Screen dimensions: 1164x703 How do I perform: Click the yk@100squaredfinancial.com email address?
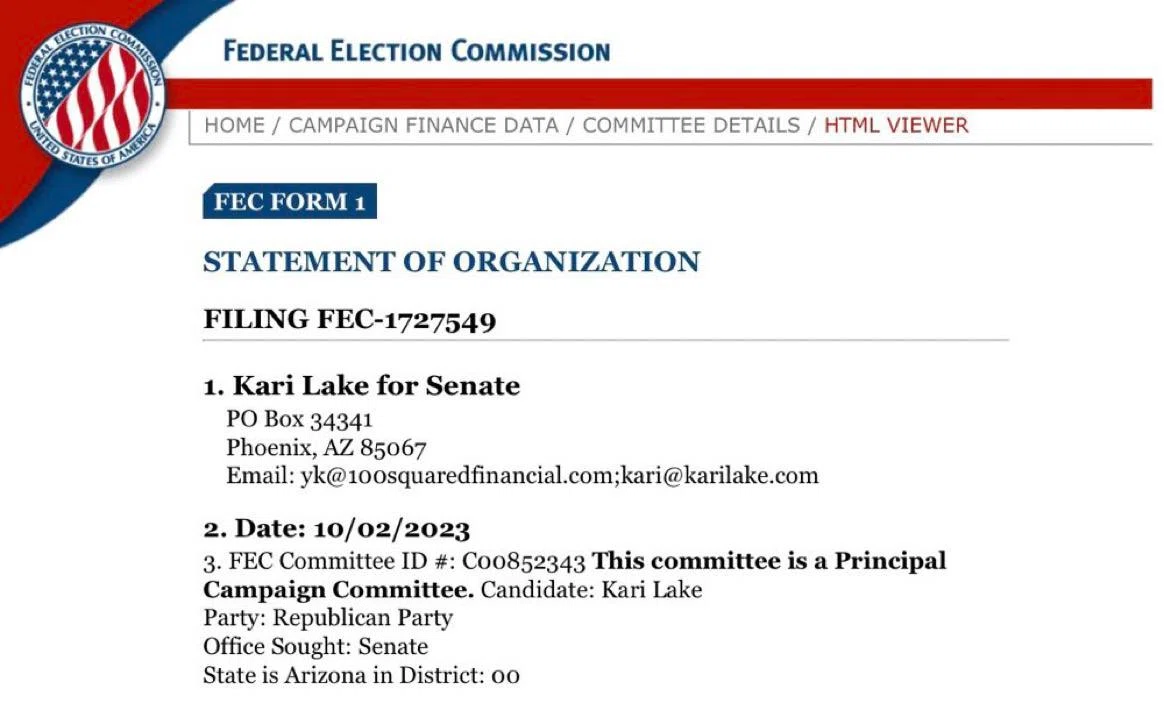[457, 476]
